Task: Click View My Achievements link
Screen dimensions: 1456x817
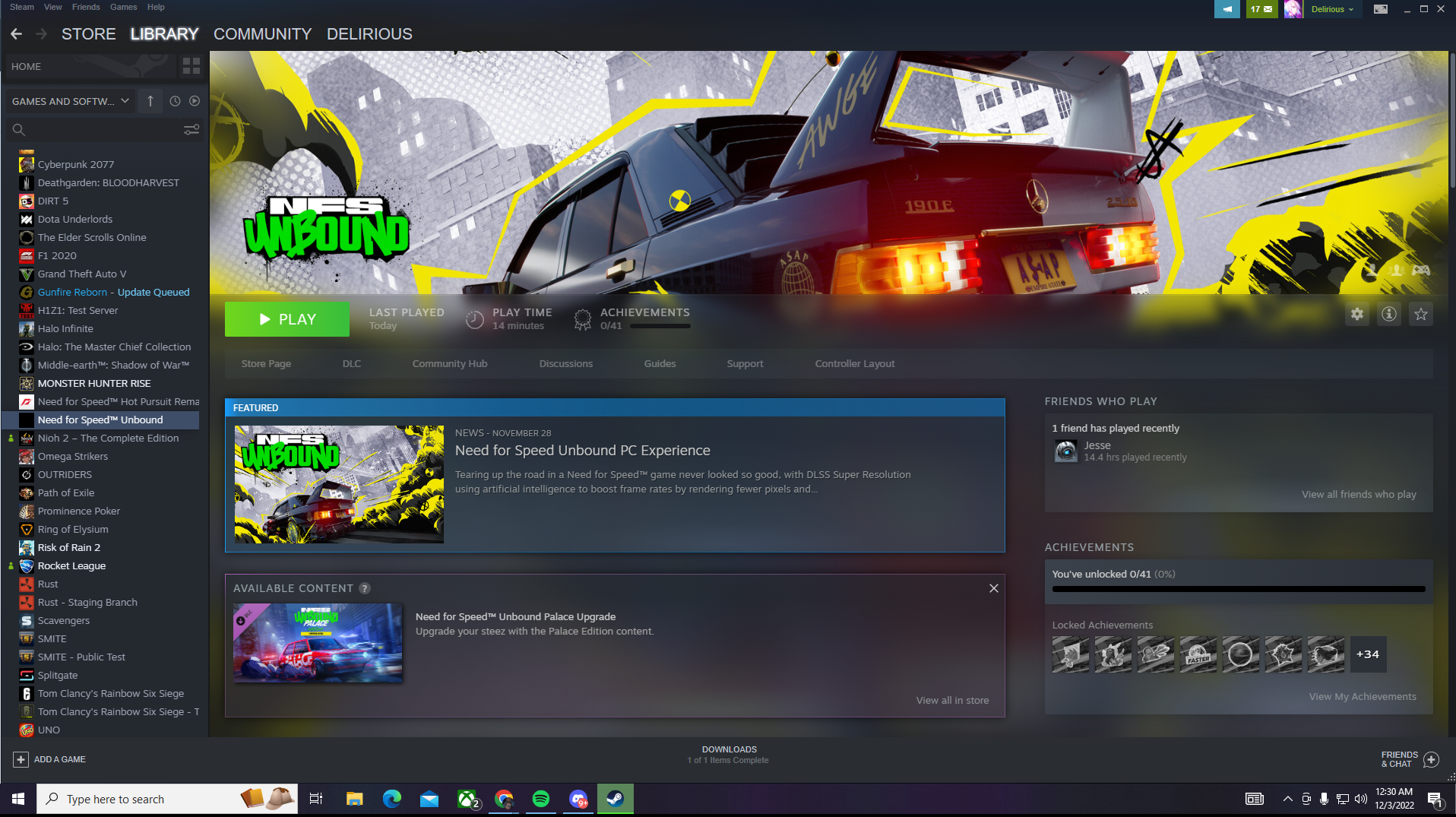Action: (x=1363, y=696)
